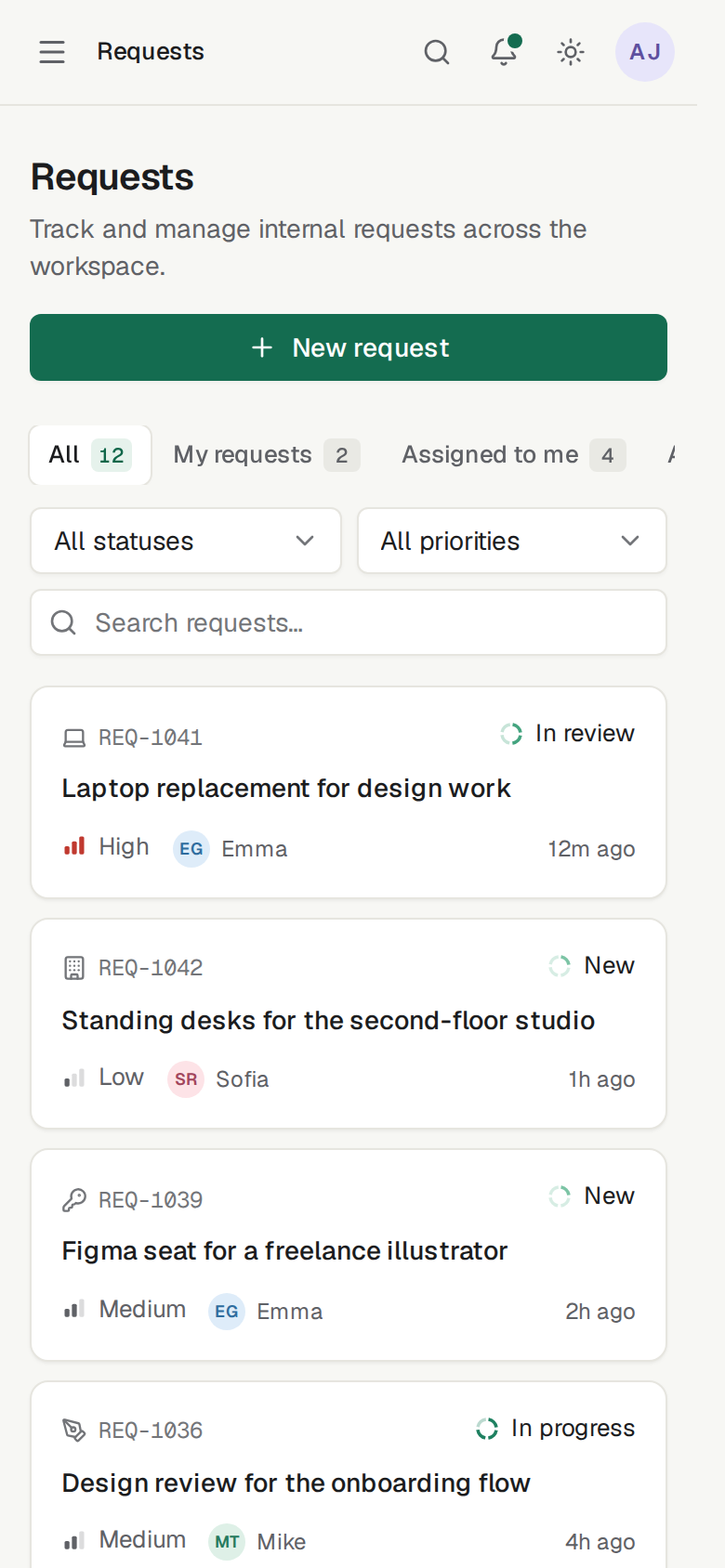Click the count badge 2 on My requests
The height and width of the screenshot is (1568, 725).
coord(342,455)
